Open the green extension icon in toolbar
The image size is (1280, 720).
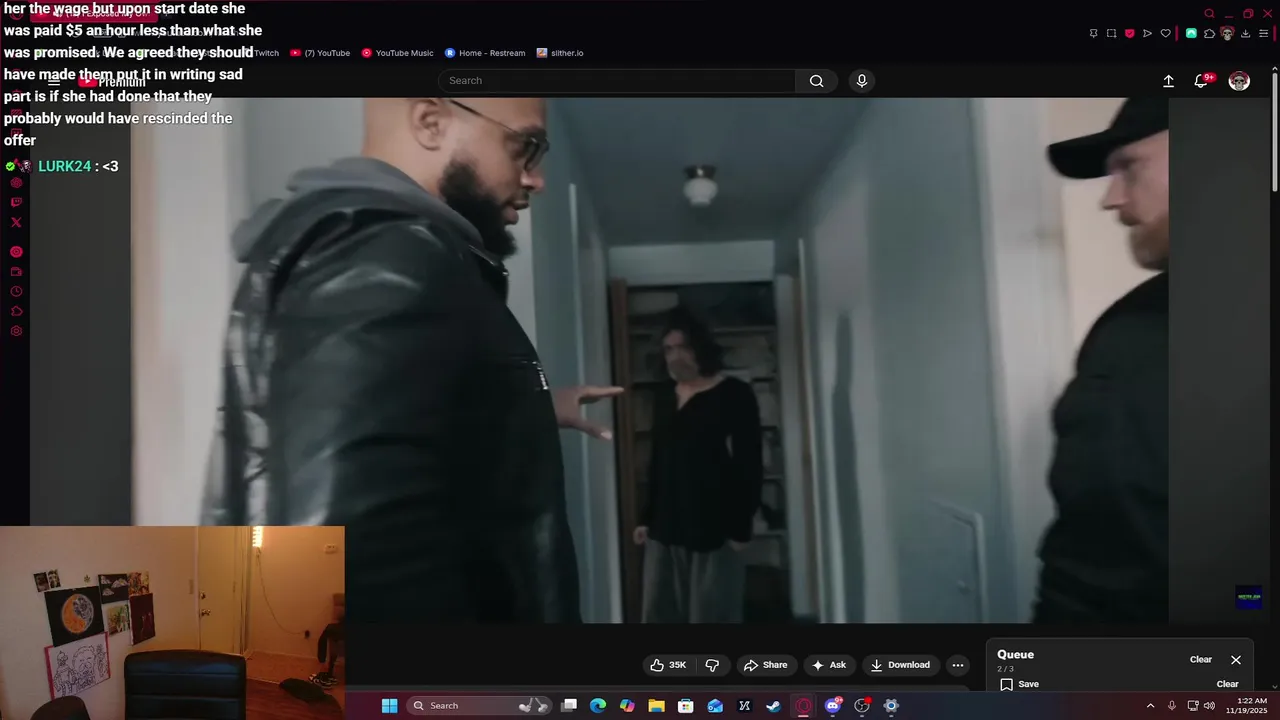(1191, 33)
